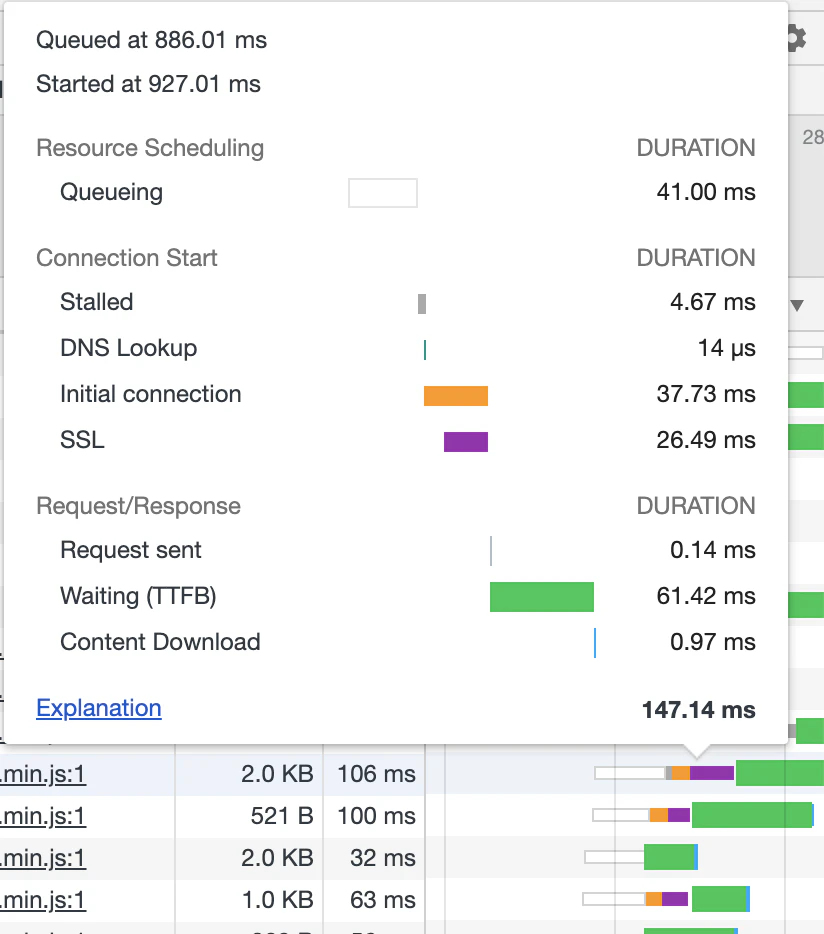This screenshot has height=934, width=824.
Task: Click the gray Stalled timing bar
Action: pyautogui.click(x=422, y=304)
